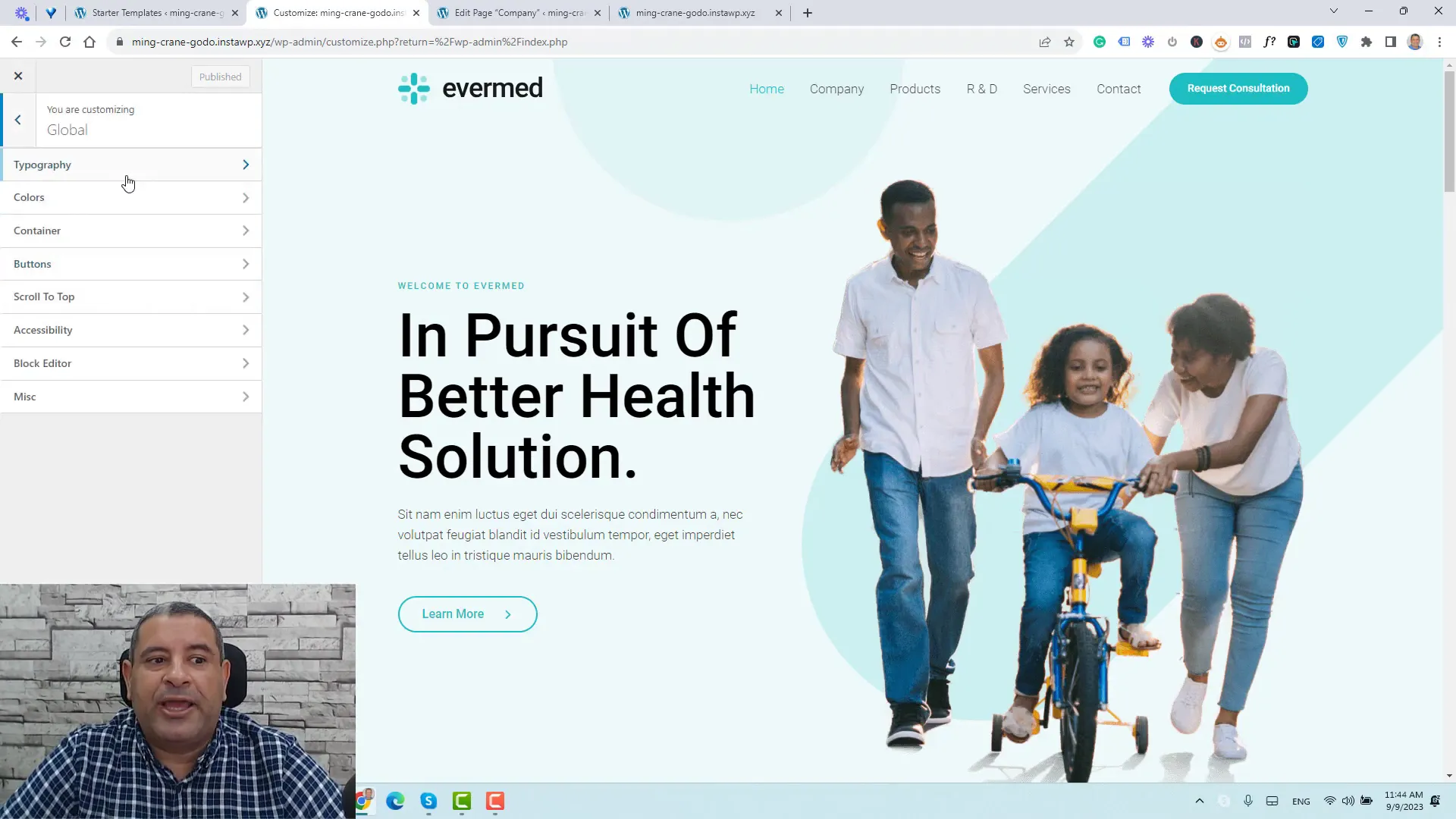Click the Published status icon
The image size is (1456, 819).
pyautogui.click(x=221, y=76)
